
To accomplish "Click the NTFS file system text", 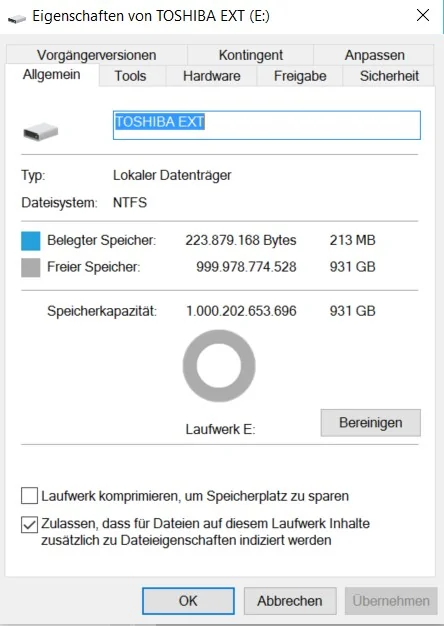I will tap(130, 202).
